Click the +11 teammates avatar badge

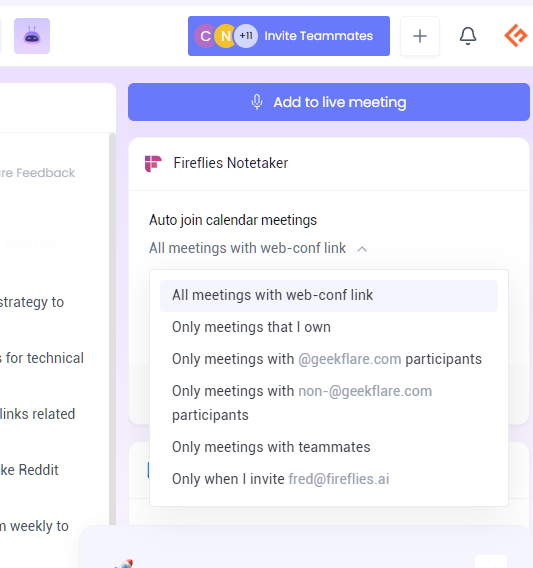click(246, 36)
